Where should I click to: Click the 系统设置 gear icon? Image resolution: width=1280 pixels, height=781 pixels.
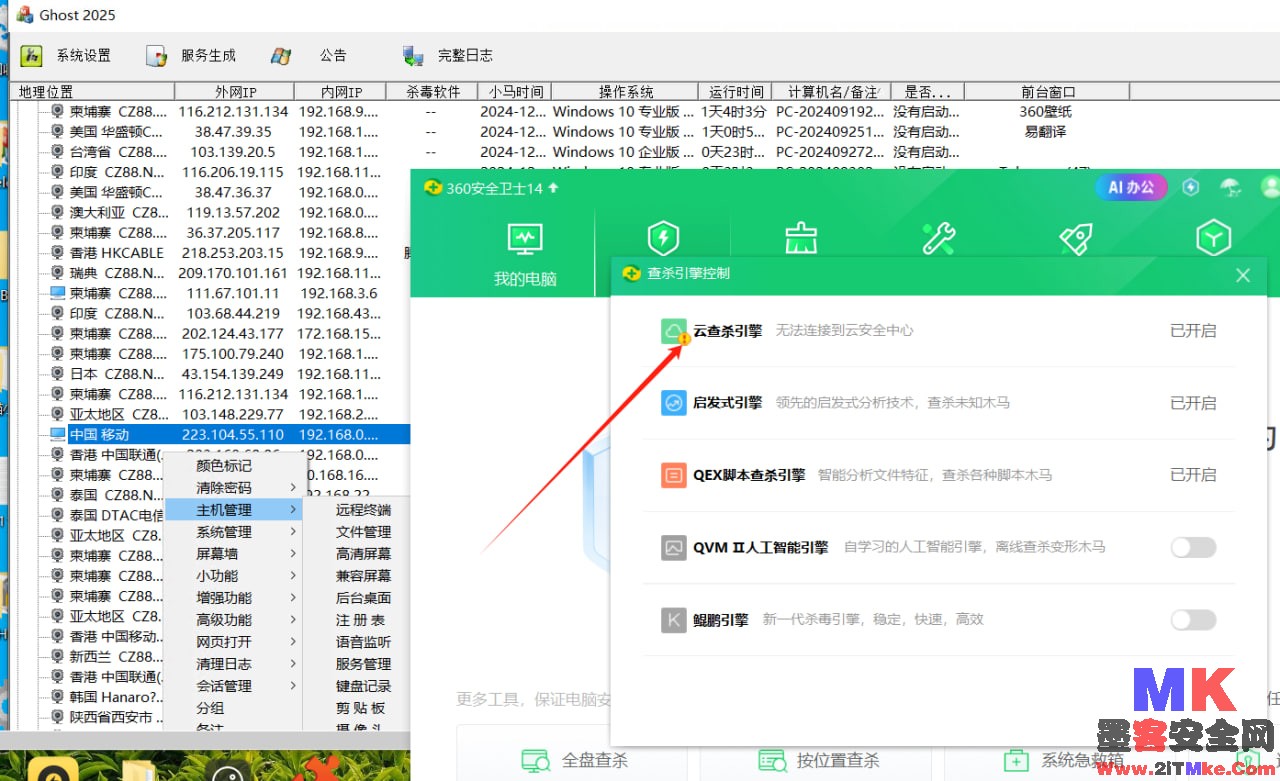pos(31,56)
